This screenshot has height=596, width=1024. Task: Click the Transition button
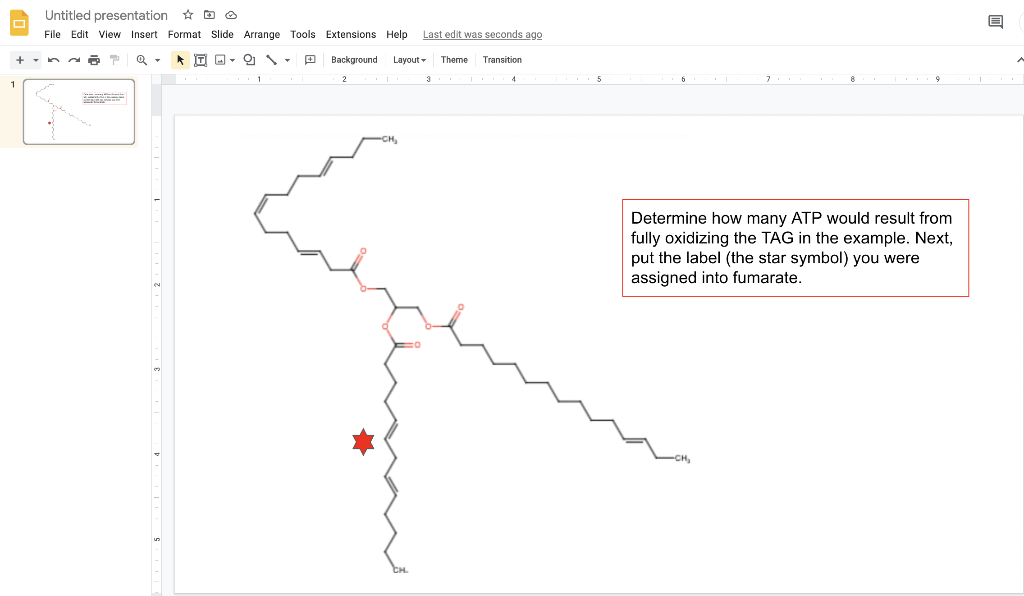(x=502, y=60)
